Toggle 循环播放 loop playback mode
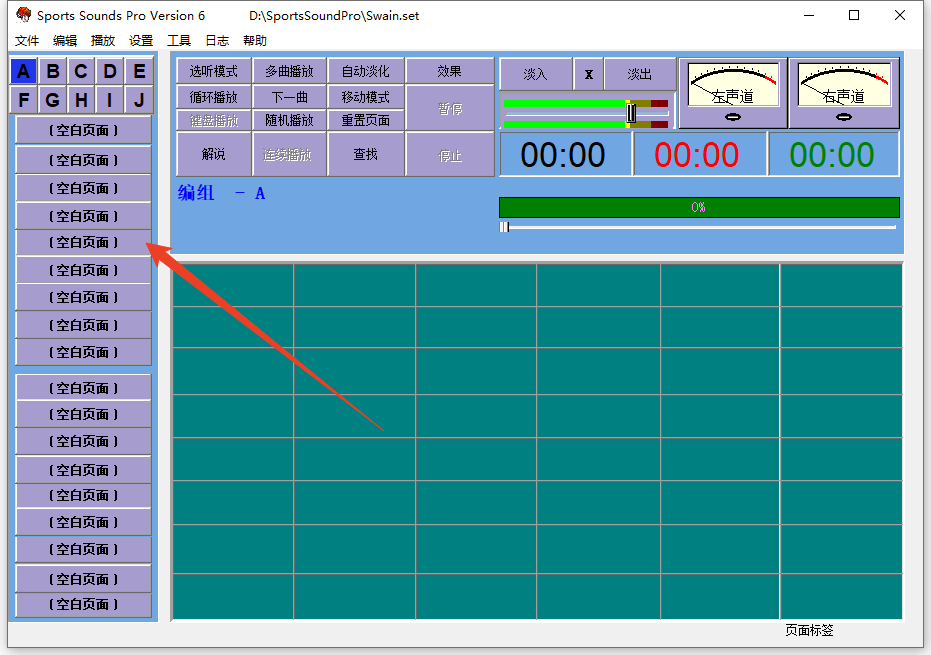 tap(213, 97)
